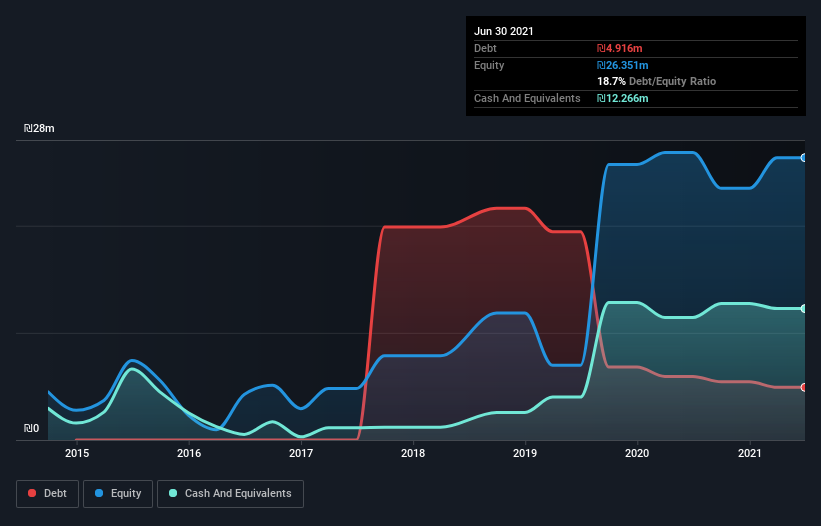The width and height of the screenshot is (821, 526).
Task: Click the 2019 axis label
Action: click(x=525, y=453)
